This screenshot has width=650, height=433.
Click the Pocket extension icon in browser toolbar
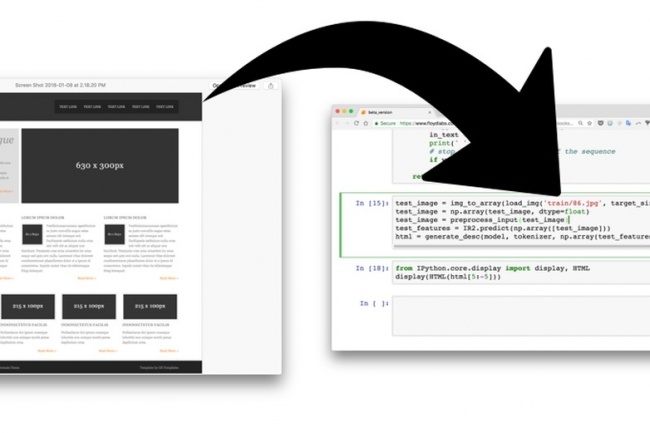point(600,123)
